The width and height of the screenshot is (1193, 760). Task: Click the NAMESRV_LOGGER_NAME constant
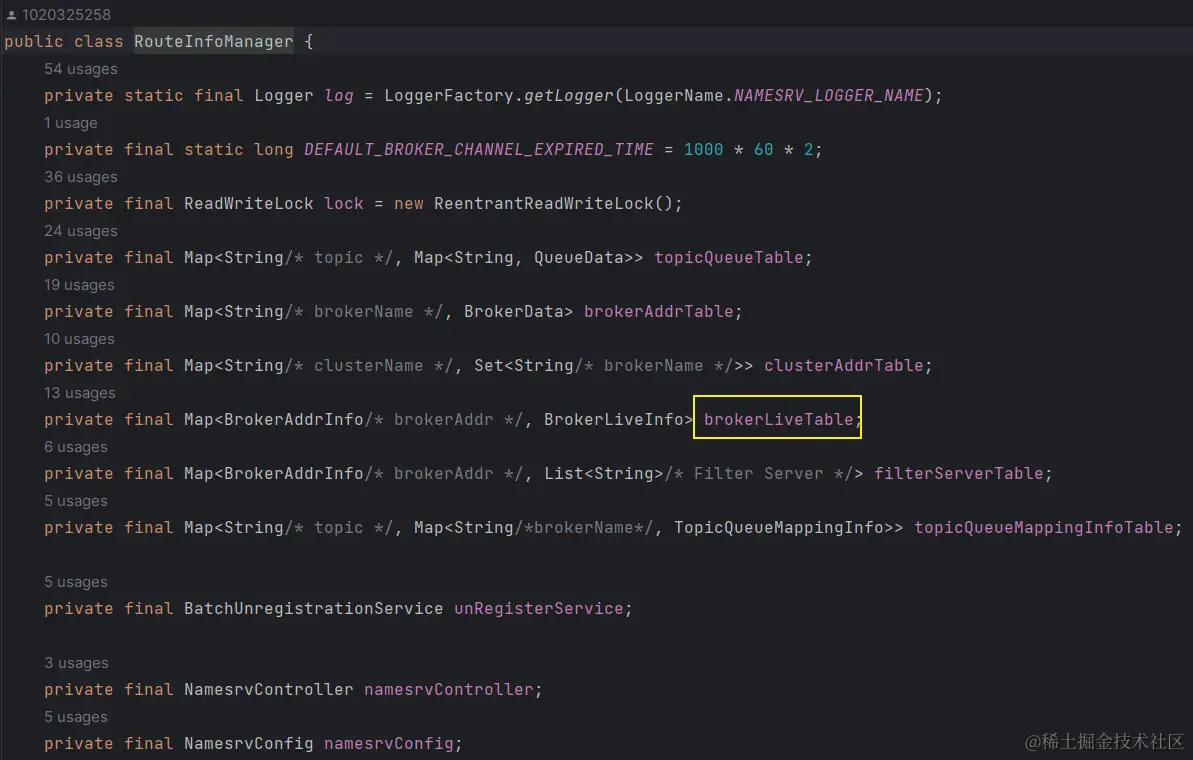[x=829, y=96]
